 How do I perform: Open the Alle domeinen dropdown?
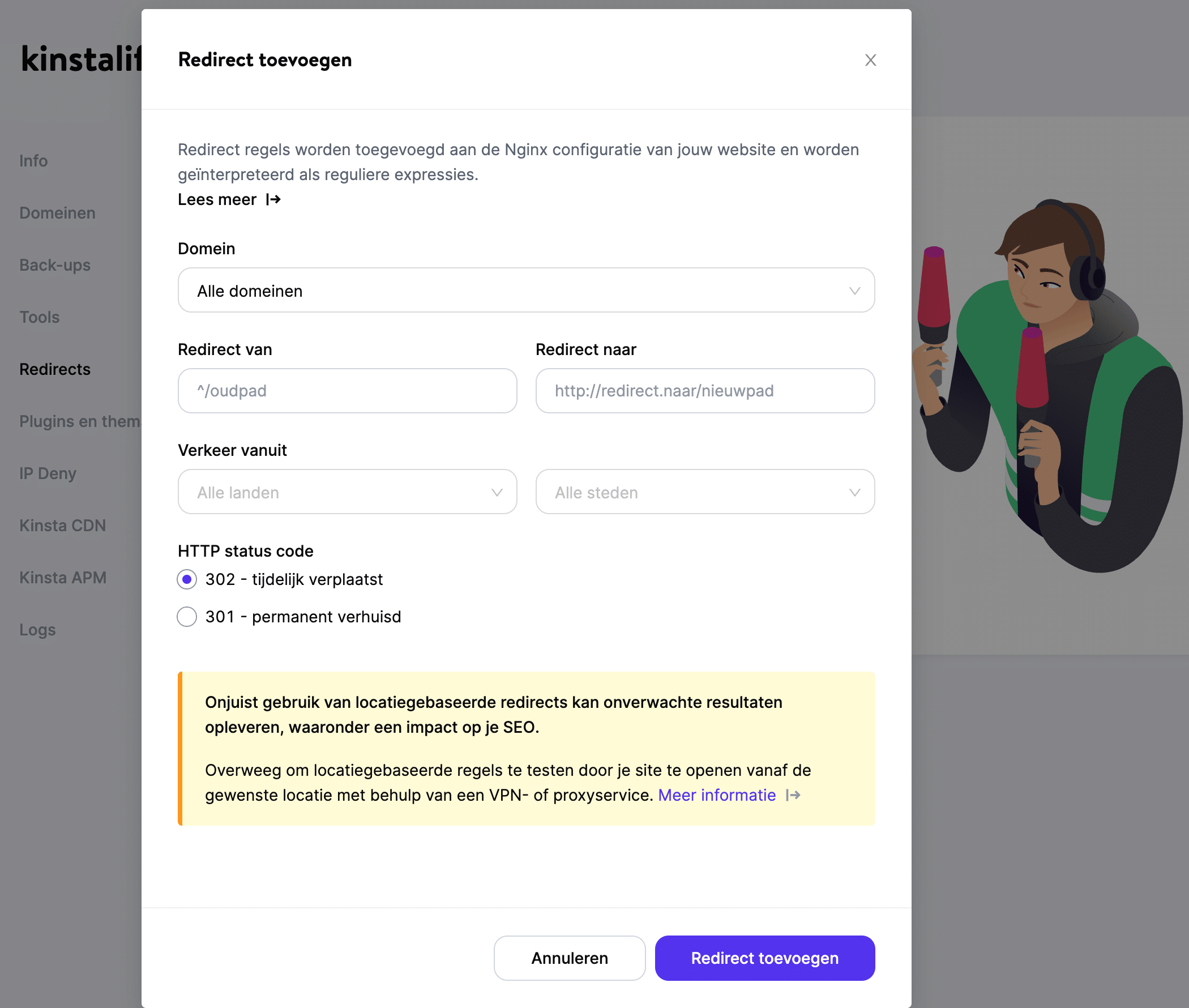525,291
